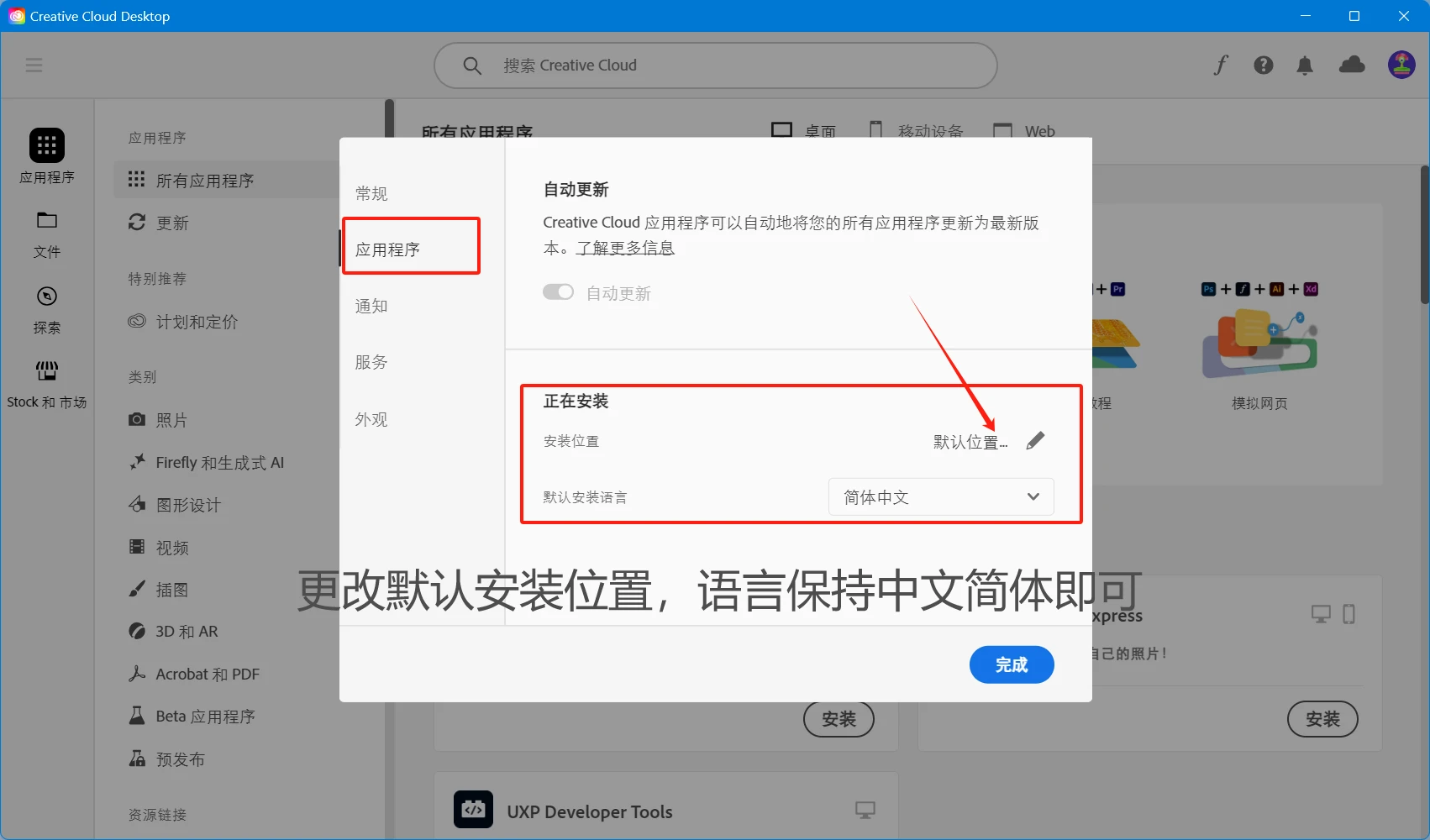Open cloud sync status icon
Screen dimensions: 1430x840
pos(1352,65)
